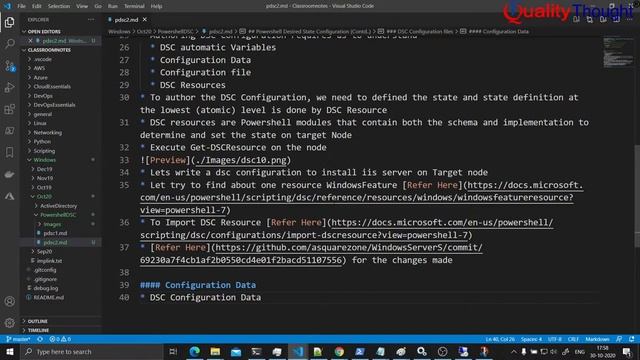The image size is (640, 360).
Task: Open errors and warnings status indicator
Action: tap(60, 339)
